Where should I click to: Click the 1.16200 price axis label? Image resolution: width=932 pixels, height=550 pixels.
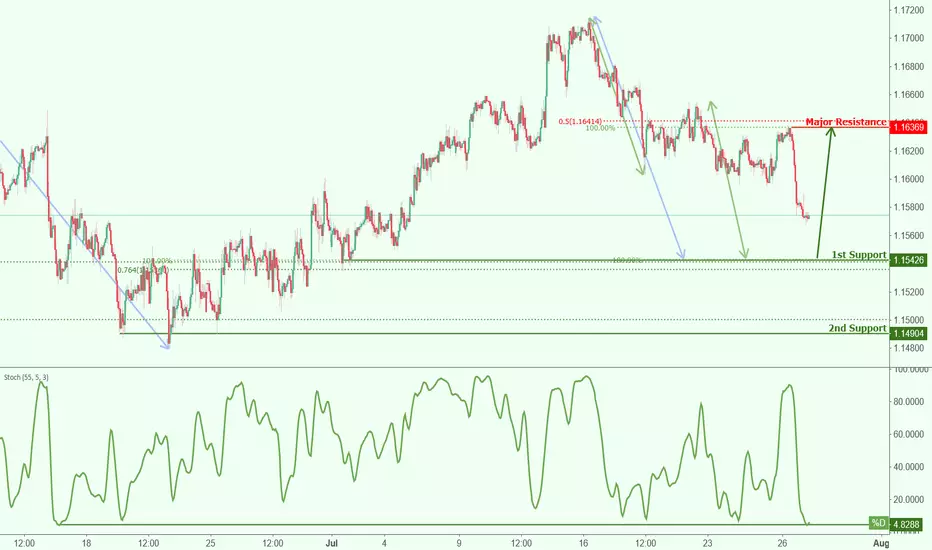click(x=908, y=151)
